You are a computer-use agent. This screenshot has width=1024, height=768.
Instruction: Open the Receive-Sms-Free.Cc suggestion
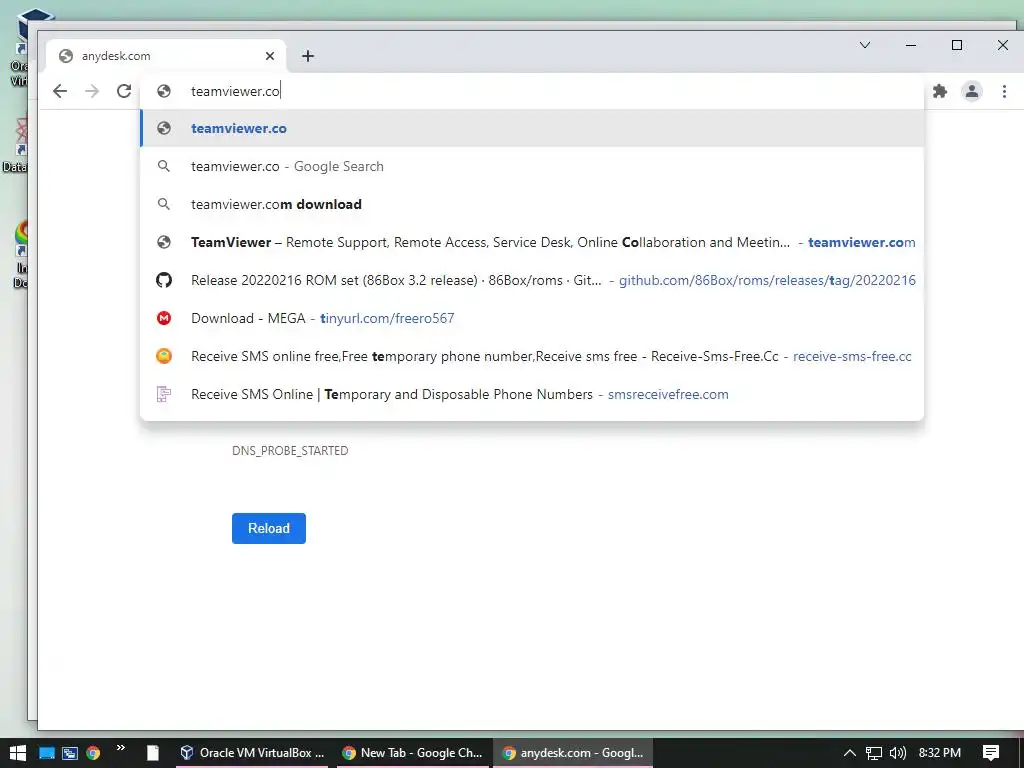532,356
